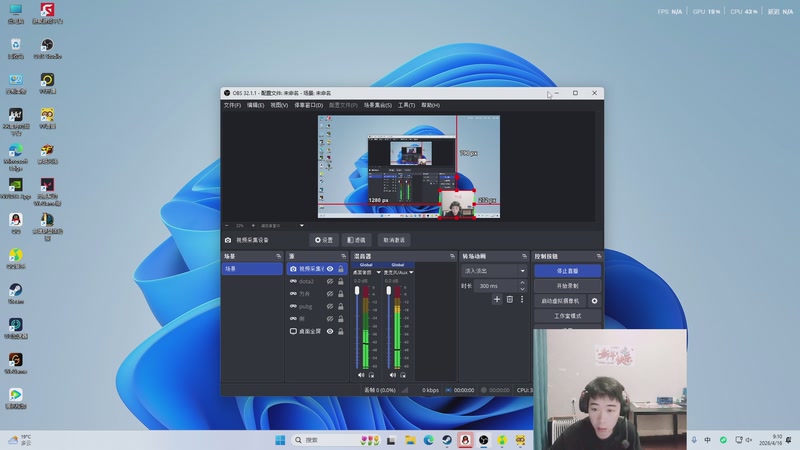Toggle monitoring headphones for 麦克风/Aux

click(403, 375)
